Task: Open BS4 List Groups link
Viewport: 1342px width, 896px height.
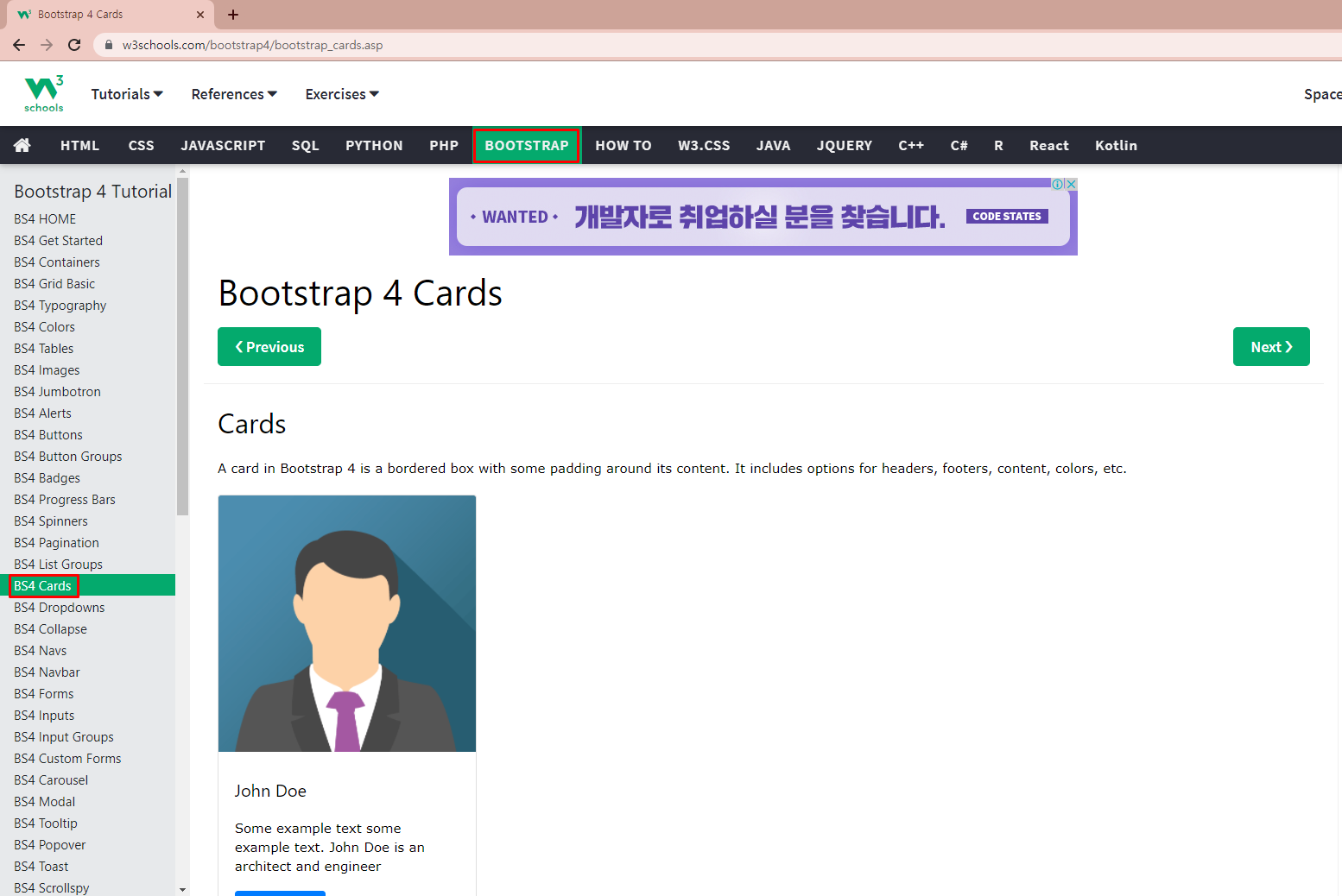Action: [58, 565]
